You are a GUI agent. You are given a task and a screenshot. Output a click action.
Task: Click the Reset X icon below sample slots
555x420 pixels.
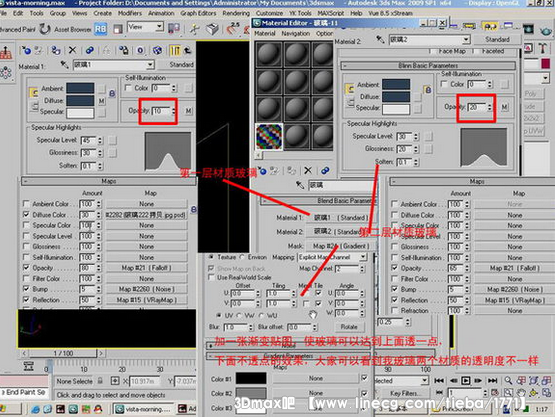point(308,171)
